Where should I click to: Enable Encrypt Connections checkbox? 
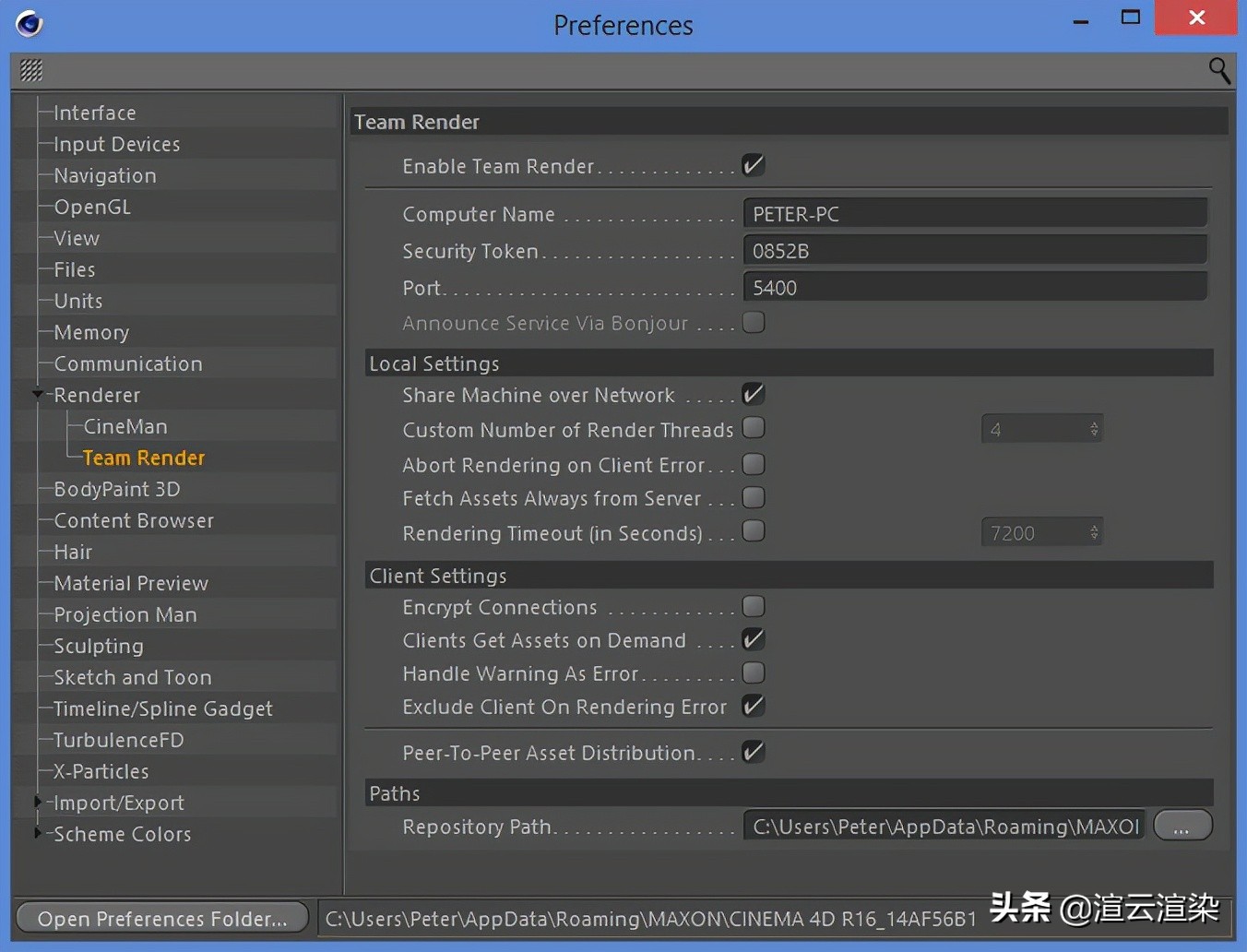754,607
